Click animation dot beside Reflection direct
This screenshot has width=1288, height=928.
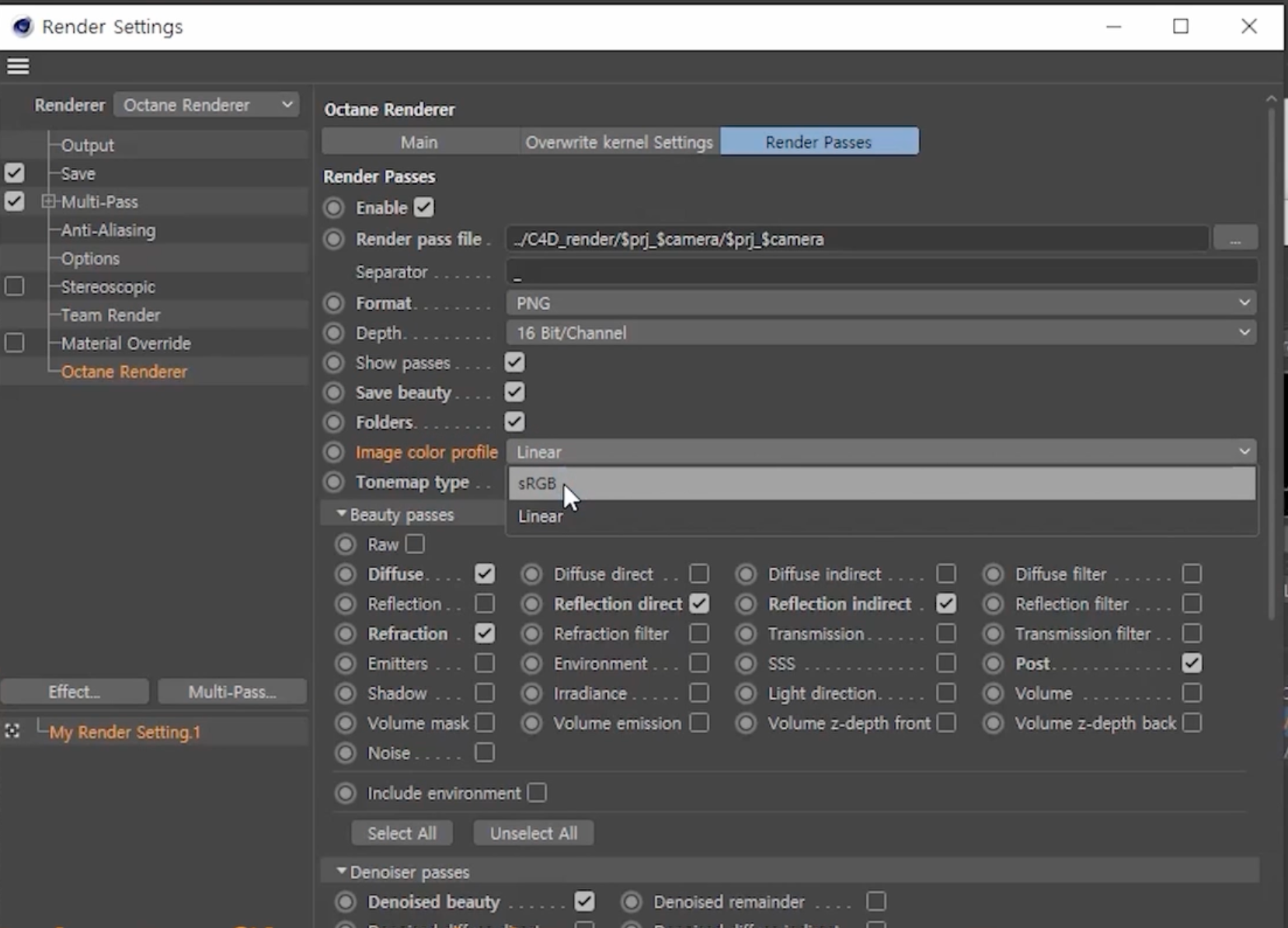pyautogui.click(x=532, y=604)
